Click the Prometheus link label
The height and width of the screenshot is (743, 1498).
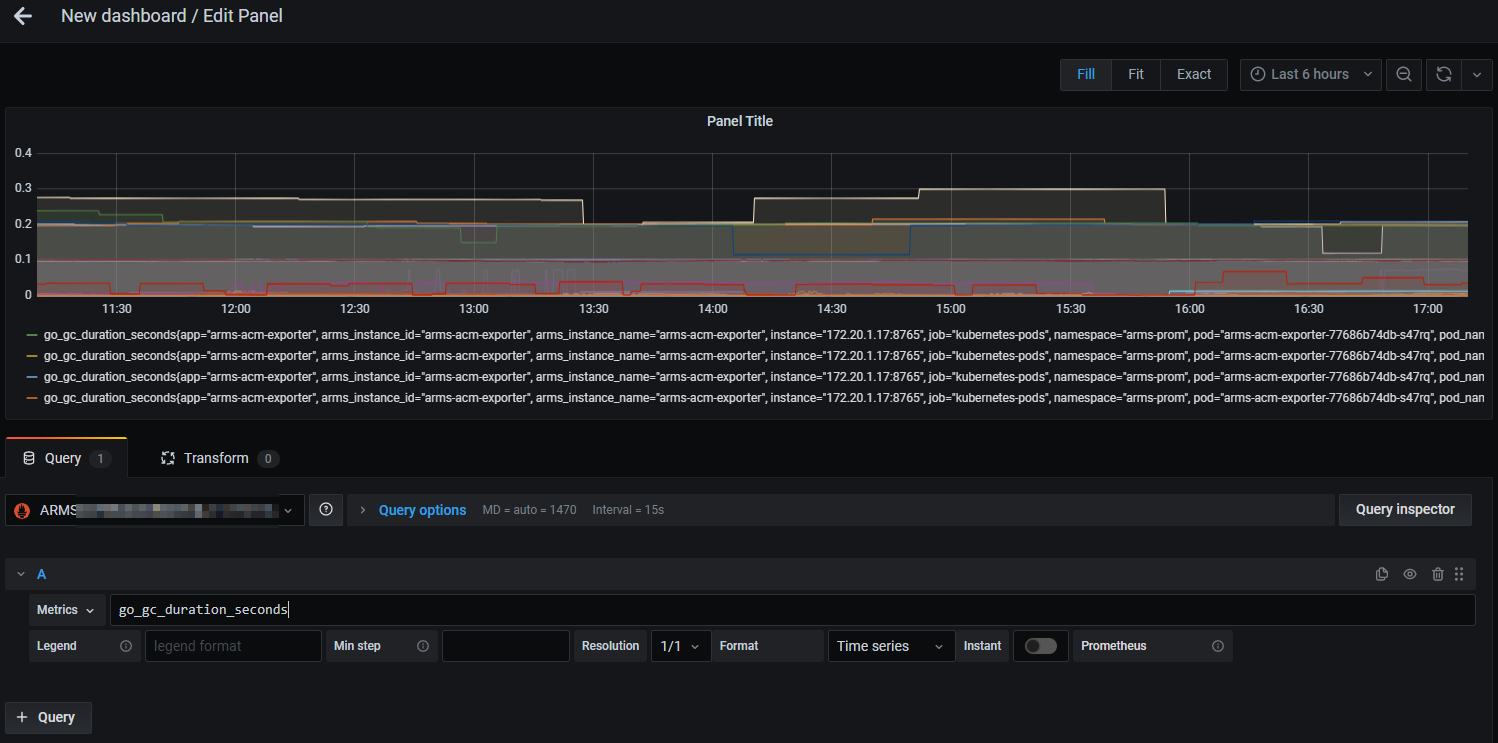point(1113,646)
